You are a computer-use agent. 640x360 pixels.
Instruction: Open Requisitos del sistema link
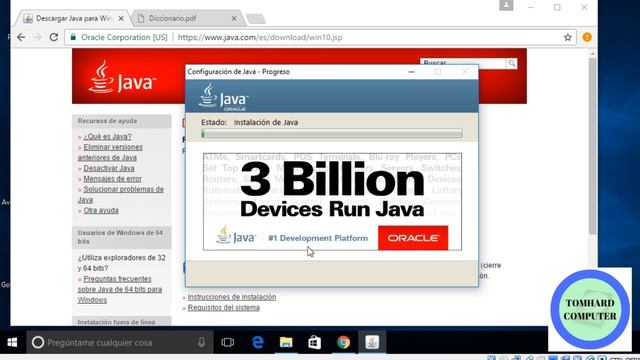pyautogui.click(x=223, y=308)
